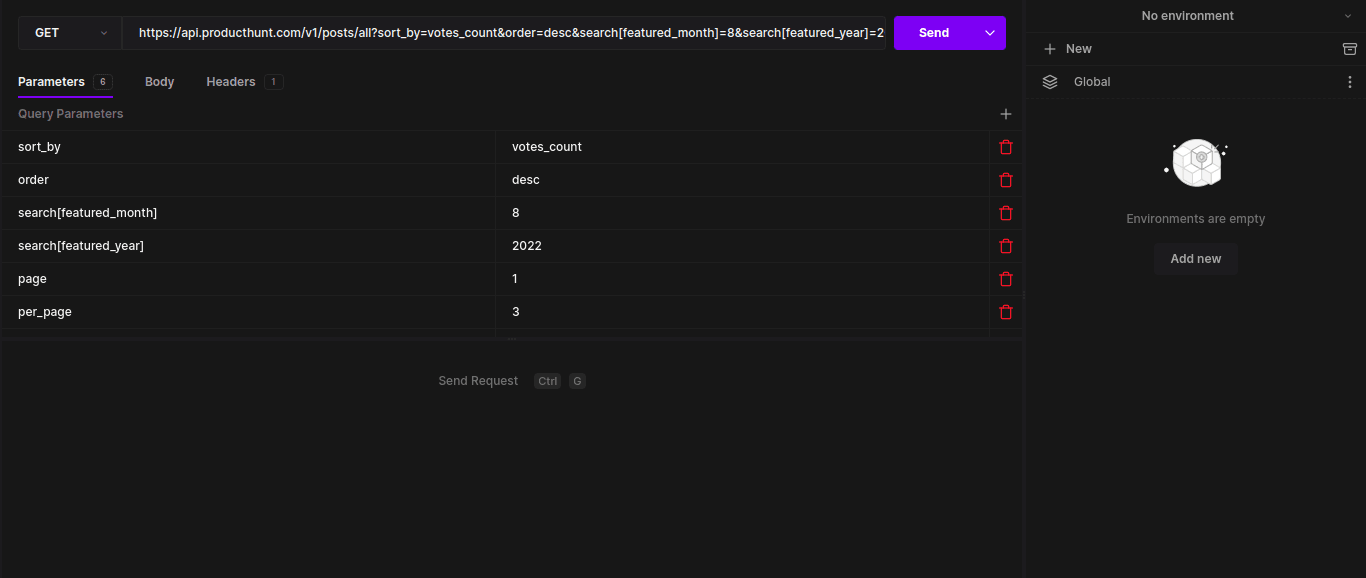
Task: Open the environment archive icon
Action: (1349, 49)
